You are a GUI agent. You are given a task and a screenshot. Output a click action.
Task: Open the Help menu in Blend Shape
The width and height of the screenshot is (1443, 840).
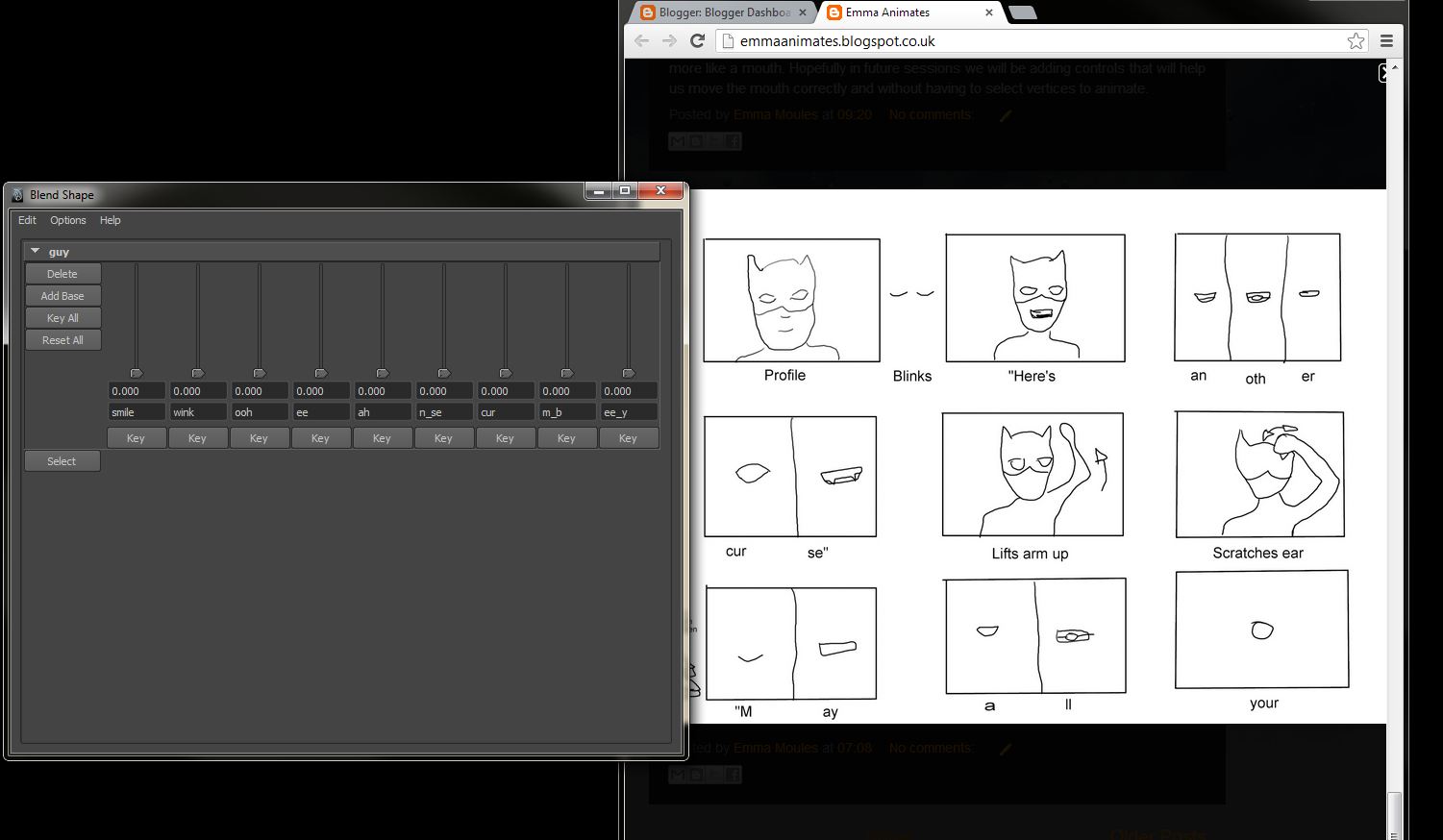(111, 220)
